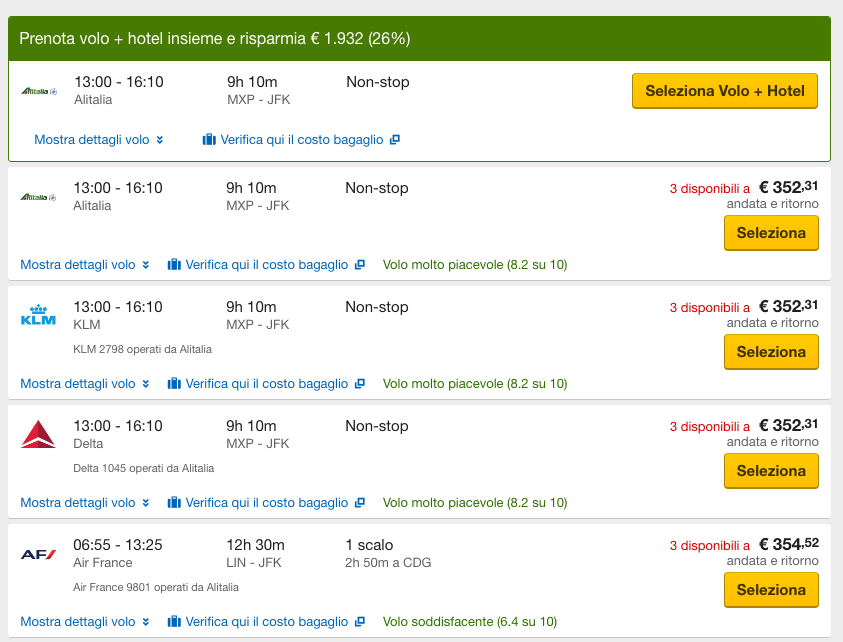
Task: Expand Mostra dettagli volo for the Air France flight
Action: (85, 622)
